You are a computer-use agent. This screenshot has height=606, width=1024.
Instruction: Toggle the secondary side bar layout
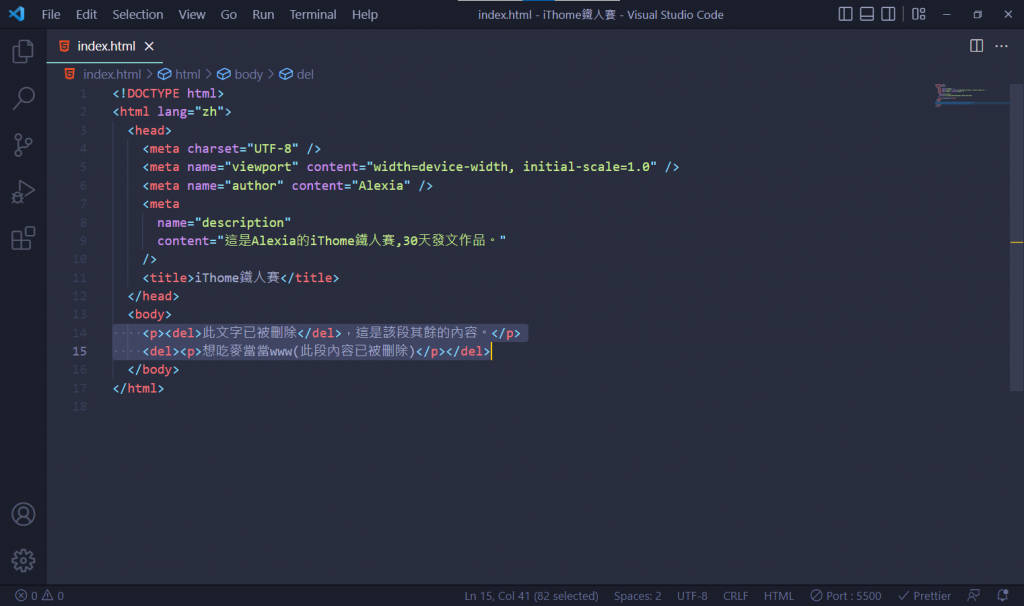(888, 14)
